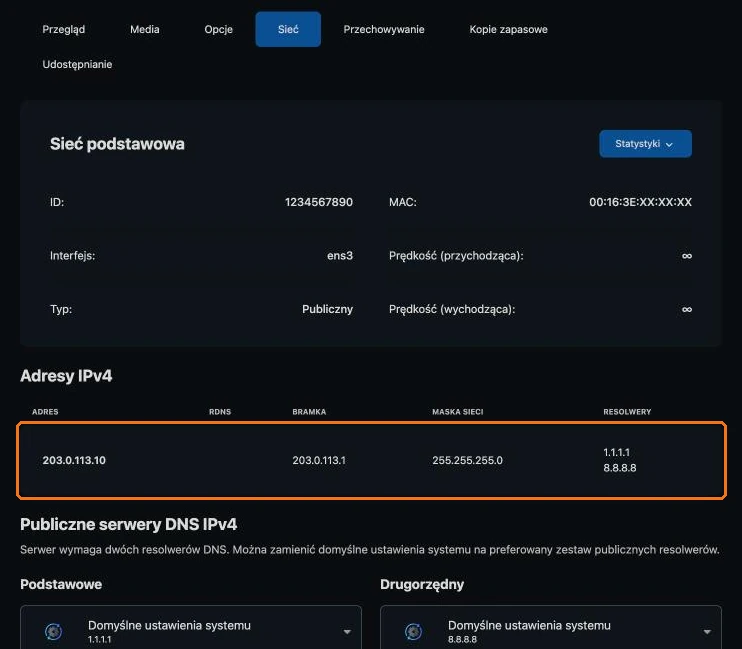
Task: Click the Sieć podstawowa heading
Action: pyautogui.click(x=117, y=144)
